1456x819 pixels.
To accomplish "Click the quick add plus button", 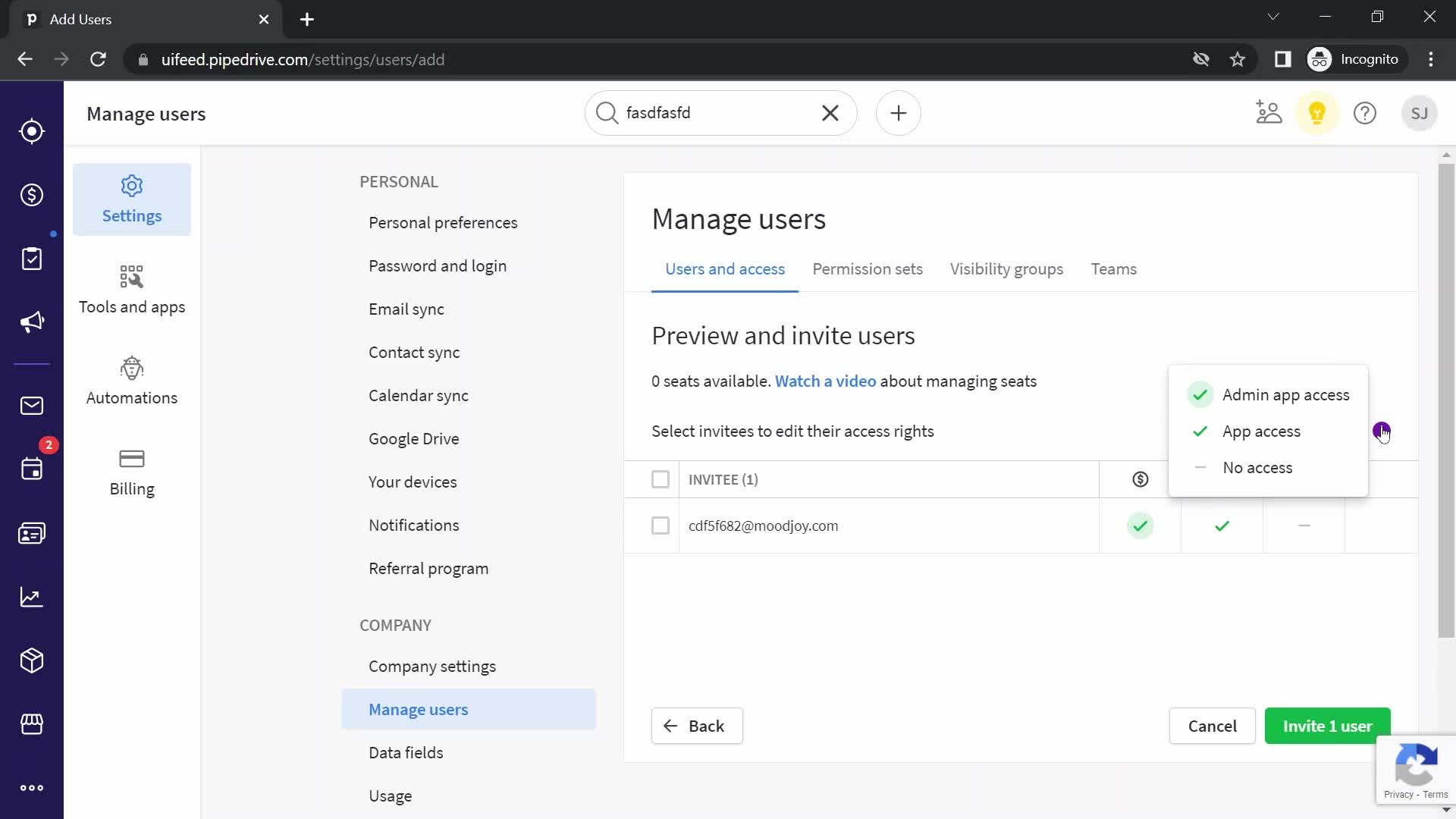I will click(x=899, y=113).
